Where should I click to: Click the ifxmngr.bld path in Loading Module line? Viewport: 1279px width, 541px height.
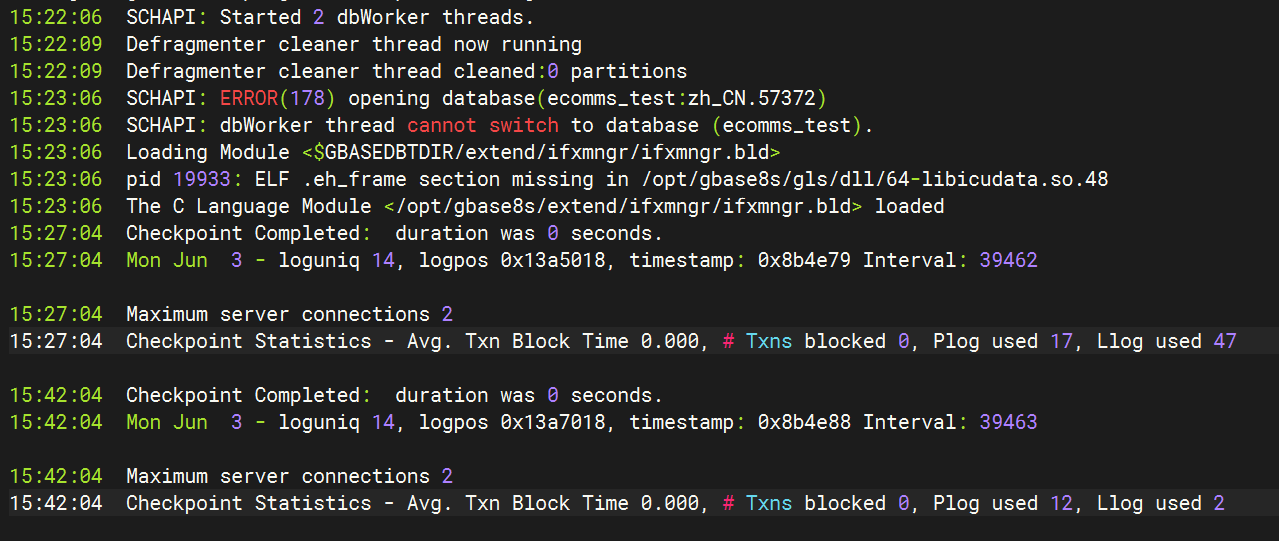tap(541, 152)
